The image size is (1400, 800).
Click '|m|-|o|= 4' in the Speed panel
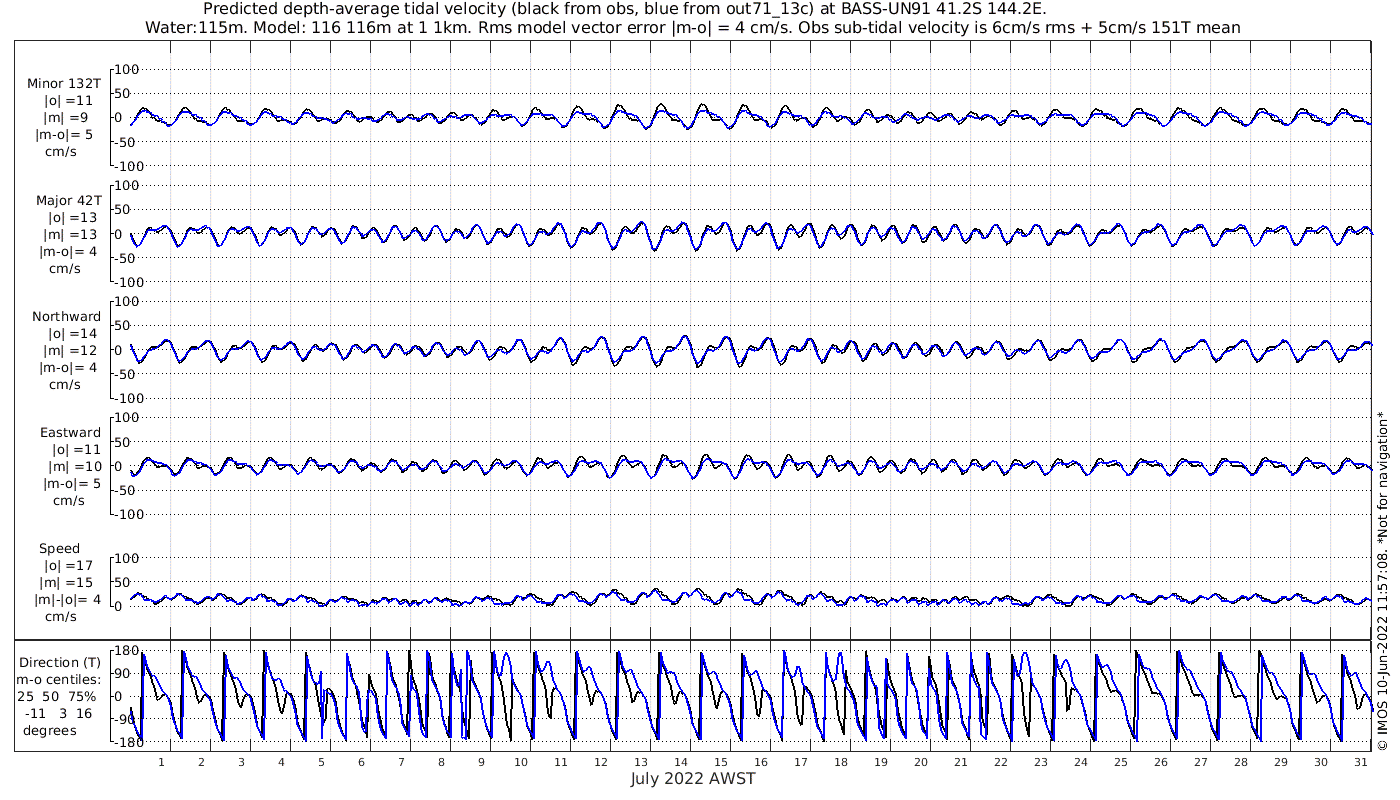[68, 600]
